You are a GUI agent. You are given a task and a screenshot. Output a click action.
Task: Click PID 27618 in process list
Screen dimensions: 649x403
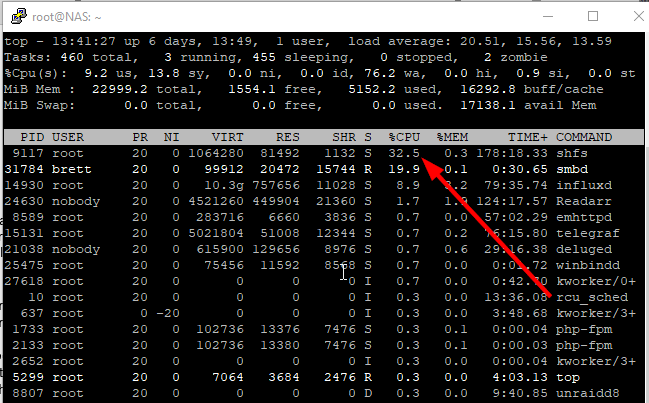point(24,281)
